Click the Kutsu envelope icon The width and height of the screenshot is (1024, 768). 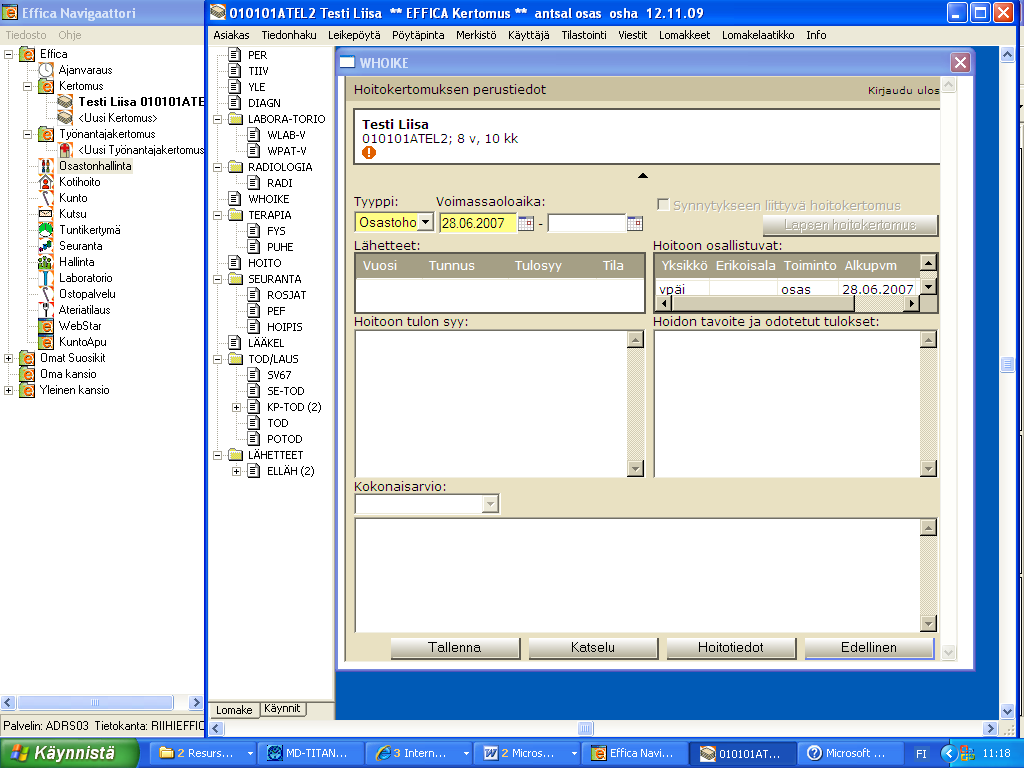tap(46, 214)
